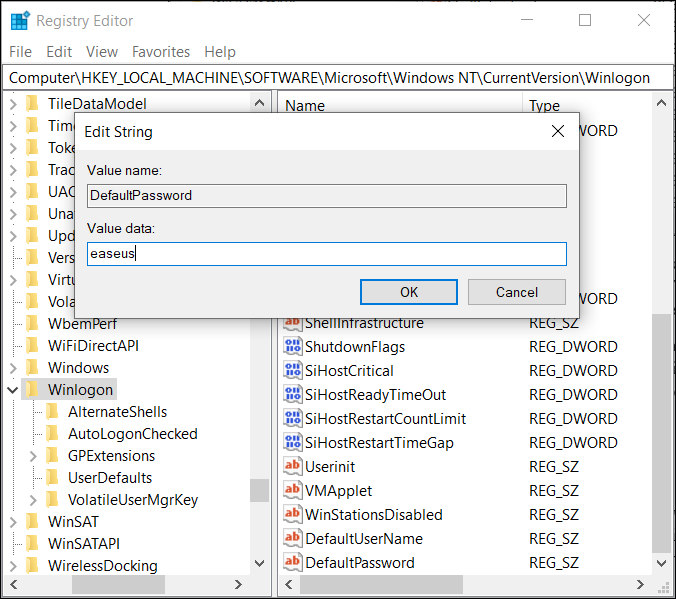Click the VolatileUserMgrKey folder icon
The image size is (676, 599).
pos(52,499)
